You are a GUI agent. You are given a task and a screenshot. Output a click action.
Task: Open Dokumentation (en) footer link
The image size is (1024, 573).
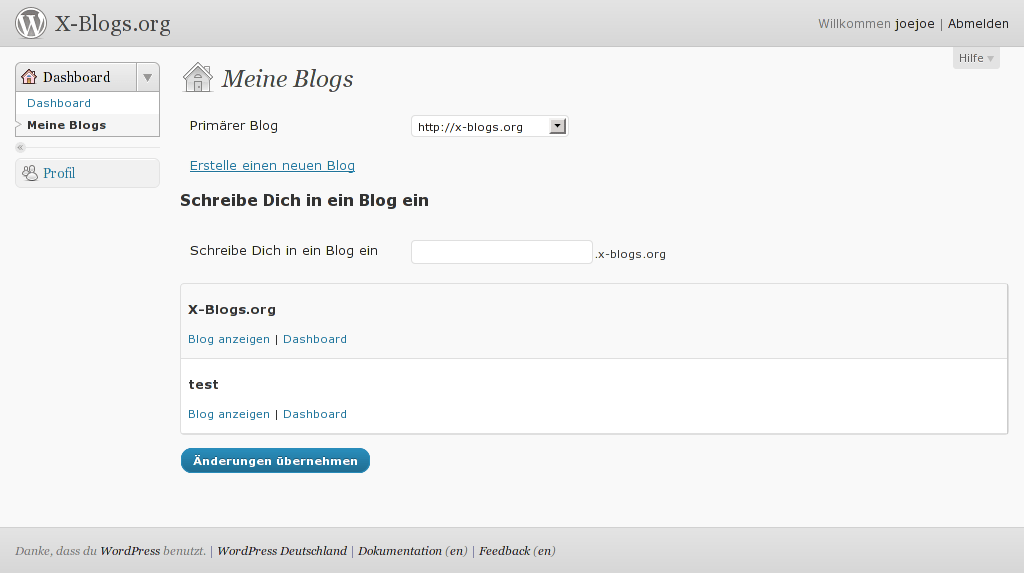pyautogui.click(x=413, y=551)
